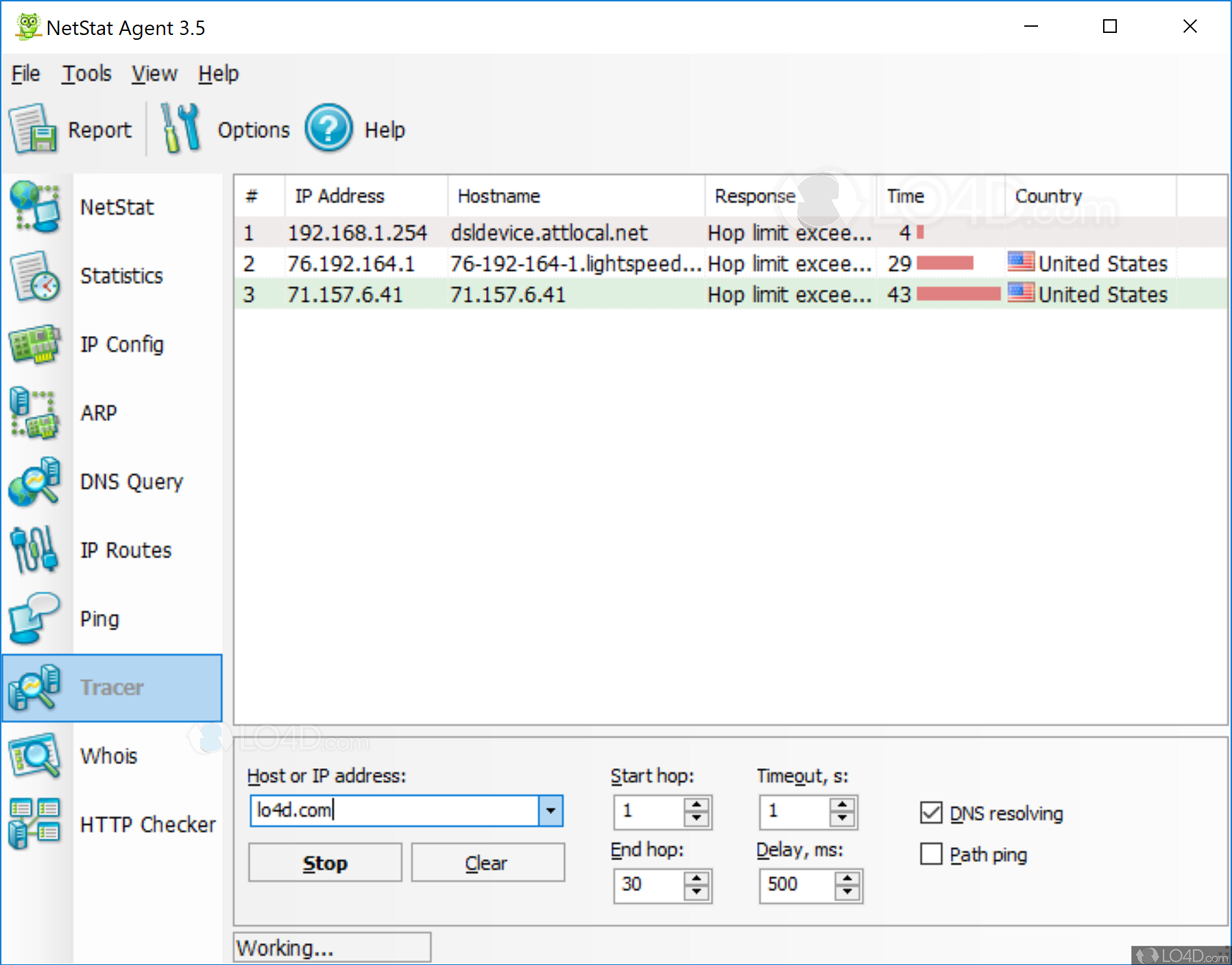Open the Tools menu
1232x965 pixels.
click(x=86, y=73)
